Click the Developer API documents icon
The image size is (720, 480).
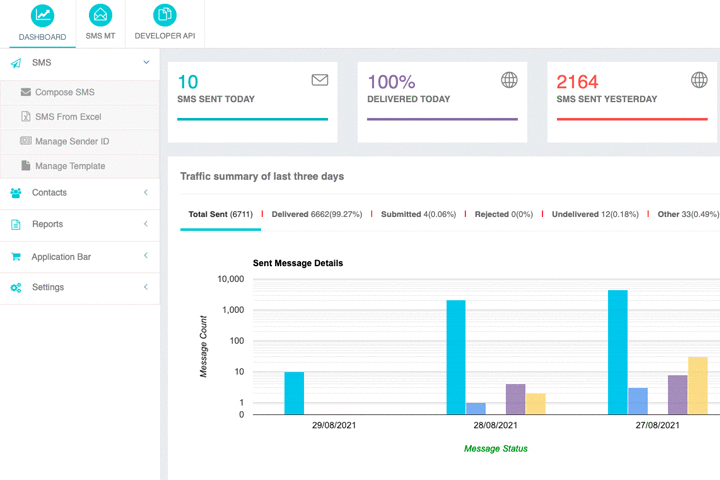(x=165, y=15)
